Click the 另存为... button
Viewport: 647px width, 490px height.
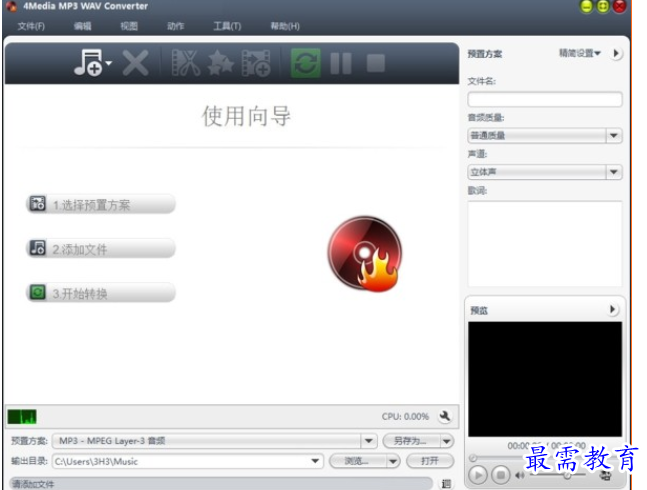[410, 441]
